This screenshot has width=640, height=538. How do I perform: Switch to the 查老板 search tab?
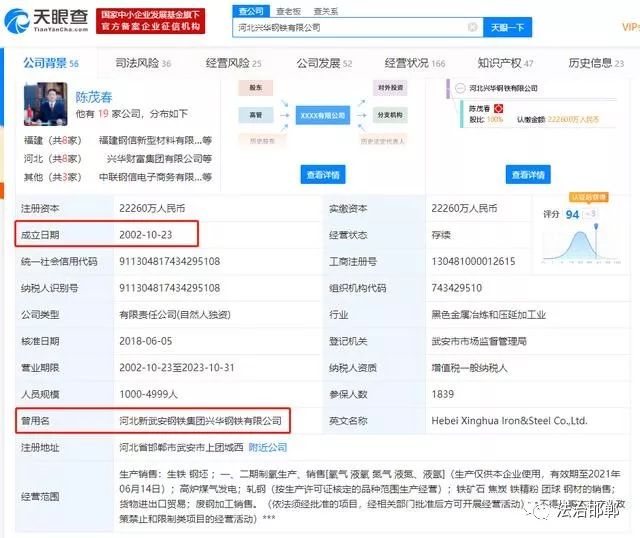(289, 11)
